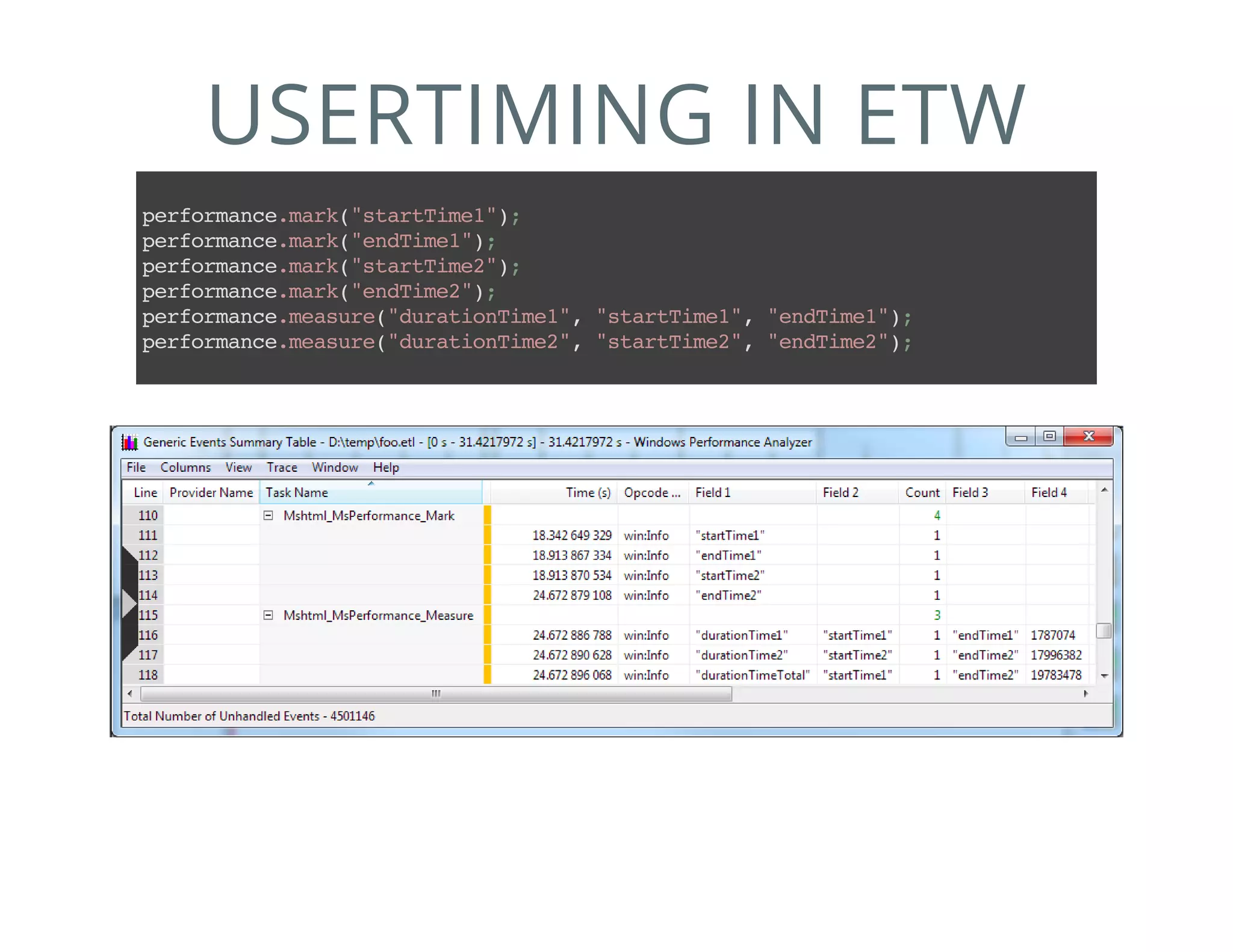Image resolution: width=1233 pixels, height=952 pixels.
Task: Collapse the Mshtml_MsPerformance_Measure group
Action: coord(269,615)
